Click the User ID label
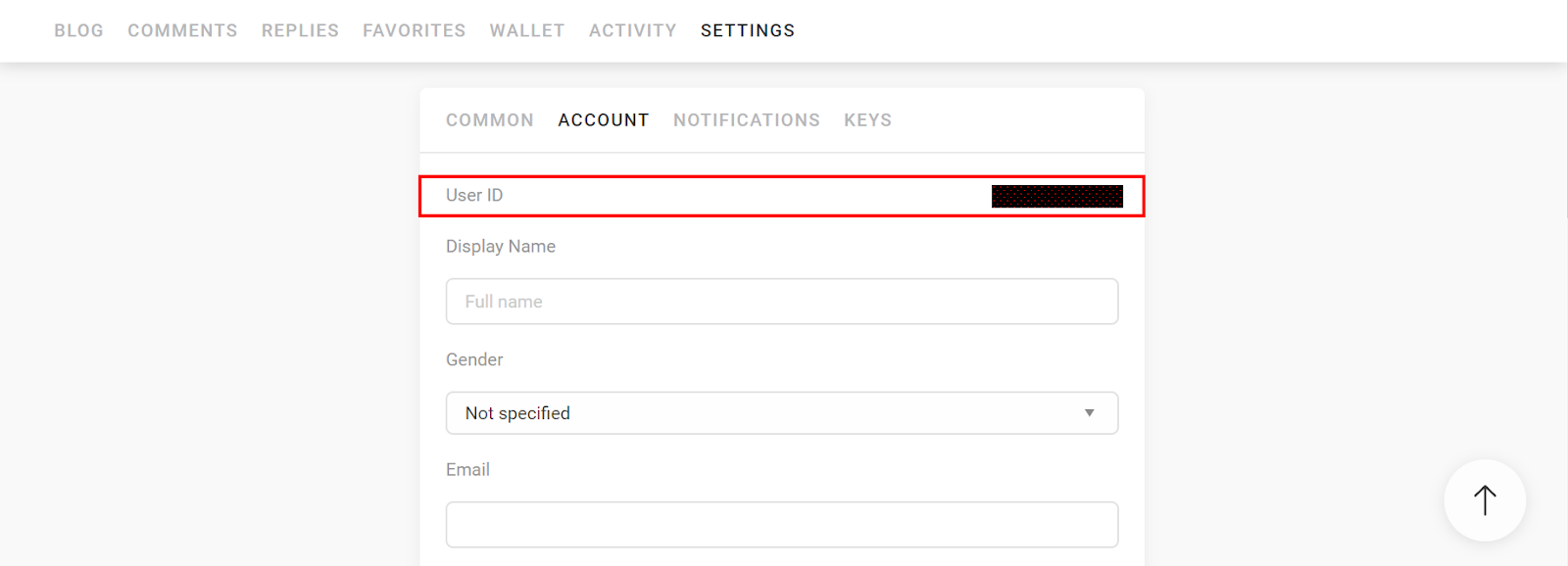 [x=474, y=195]
